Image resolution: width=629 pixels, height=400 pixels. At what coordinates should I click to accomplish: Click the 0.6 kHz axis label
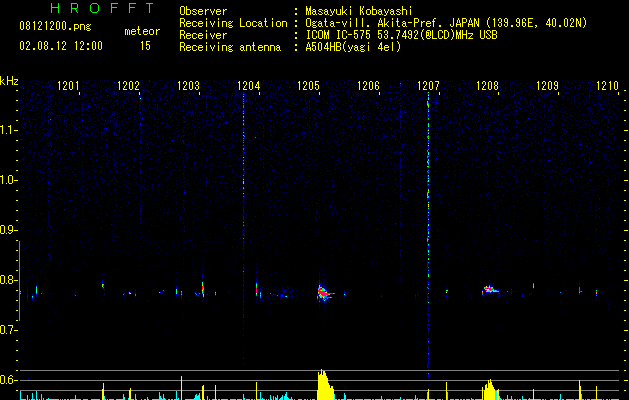pyautogui.click(x=8, y=380)
